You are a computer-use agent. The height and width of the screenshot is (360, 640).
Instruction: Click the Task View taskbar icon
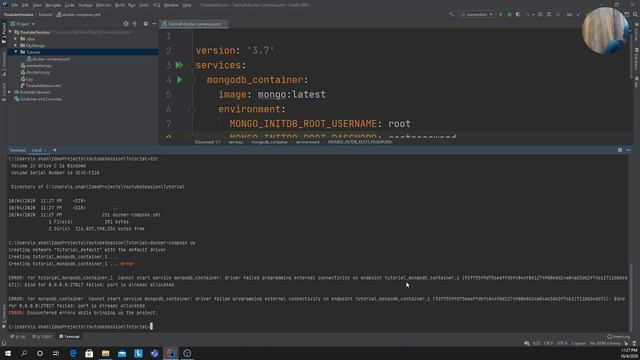(x=56, y=353)
